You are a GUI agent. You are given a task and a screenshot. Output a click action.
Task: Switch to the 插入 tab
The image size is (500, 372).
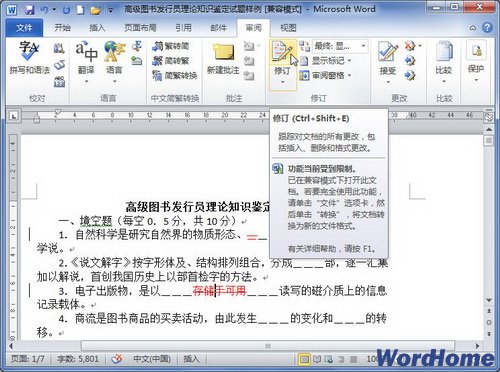tap(97, 28)
